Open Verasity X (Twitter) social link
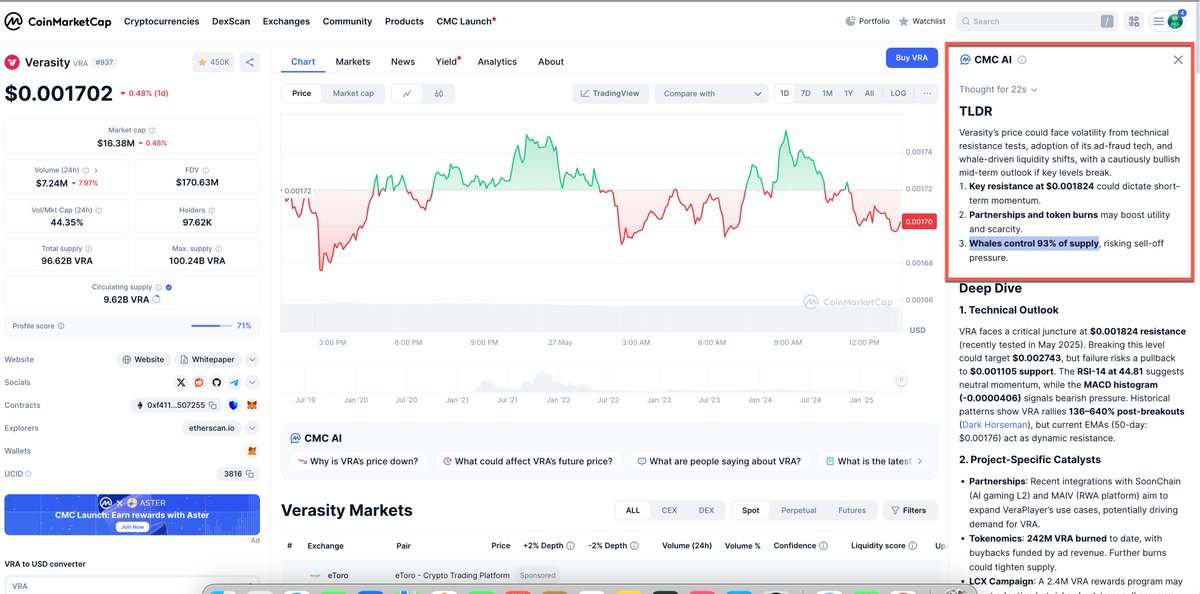The height and width of the screenshot is (594, 1200). point(181,382)
